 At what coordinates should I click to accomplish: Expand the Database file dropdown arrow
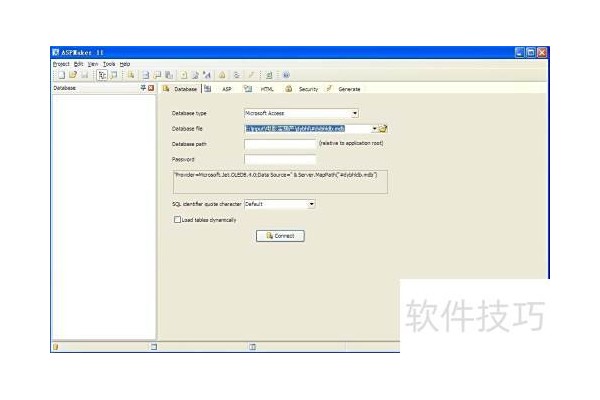tap(374, 129)
